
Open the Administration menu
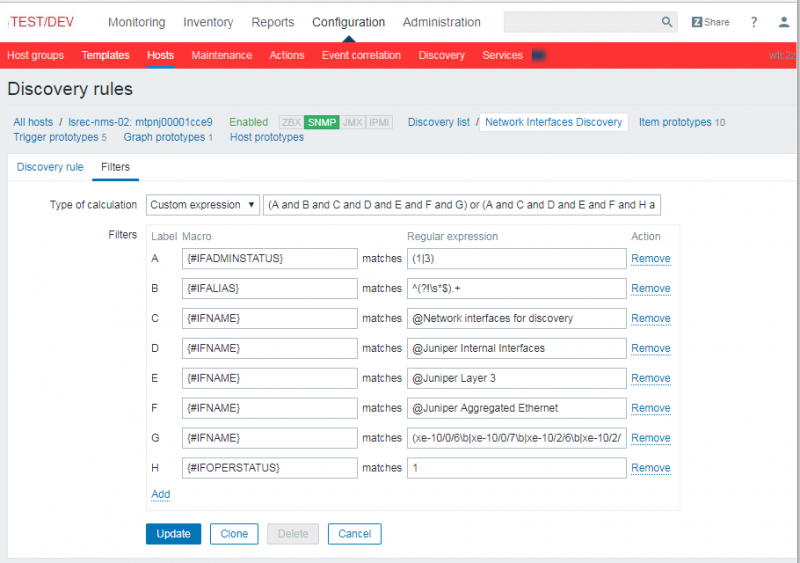tap(441, 22)
